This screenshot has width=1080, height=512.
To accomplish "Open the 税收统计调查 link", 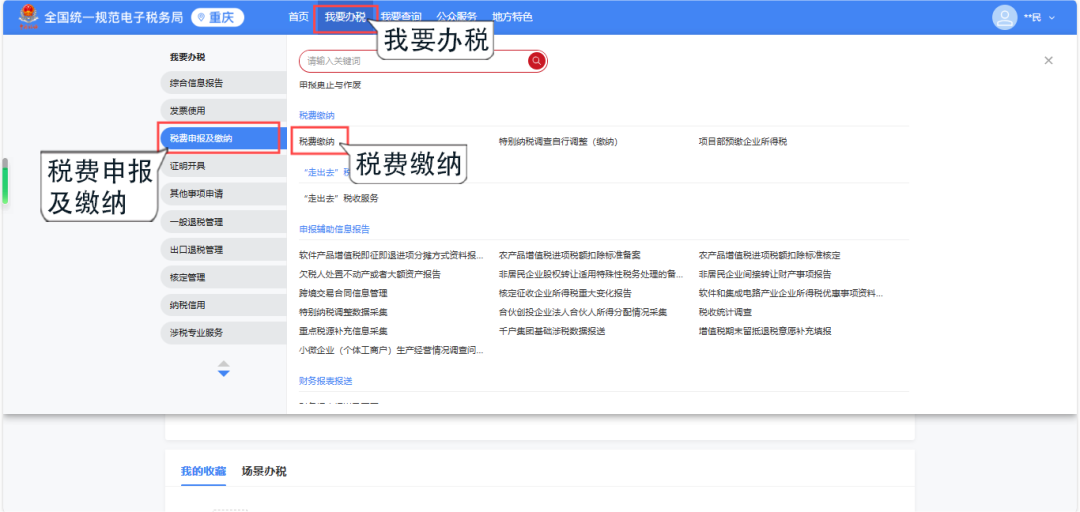I will (725, 312).
